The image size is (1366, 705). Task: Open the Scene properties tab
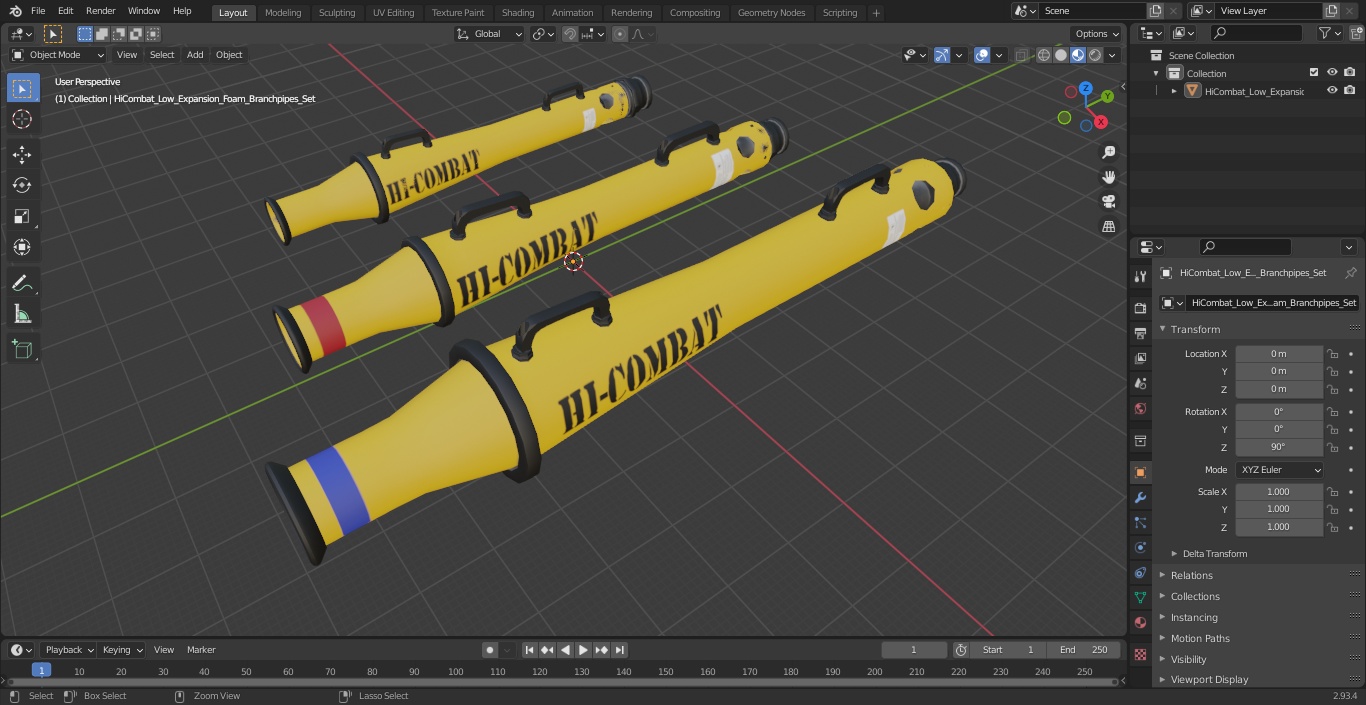pyautogui.click(x=1140, y=383)
